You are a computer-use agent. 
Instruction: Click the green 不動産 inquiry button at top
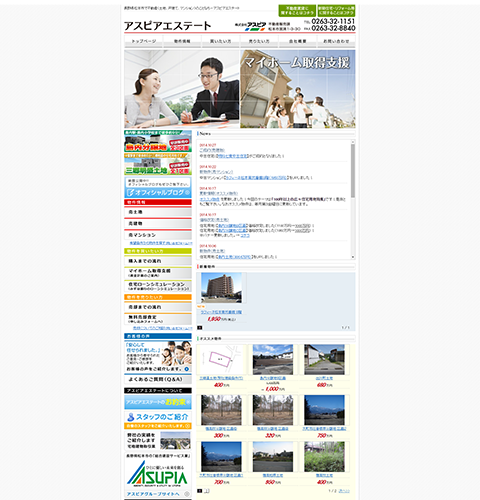click(297, 11)
